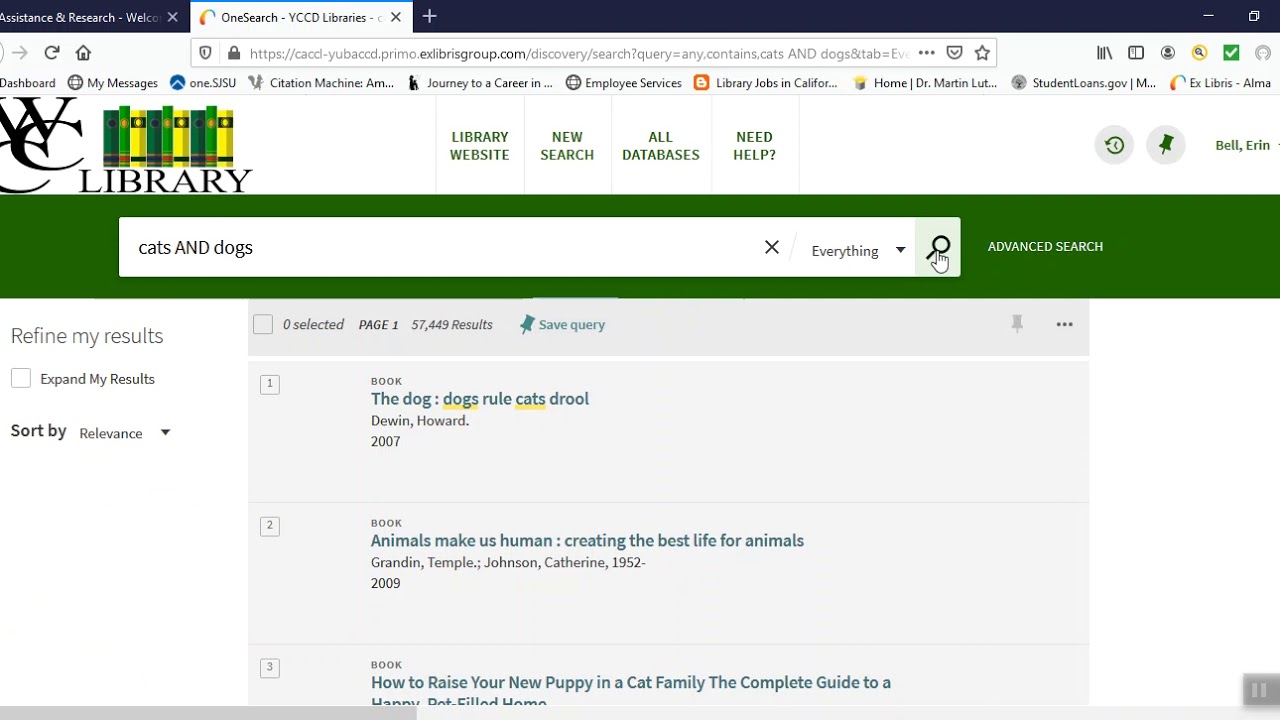Screen dimensions: 1280x720
Task: Bookmark this page star icon
Action: pos(982,53)
